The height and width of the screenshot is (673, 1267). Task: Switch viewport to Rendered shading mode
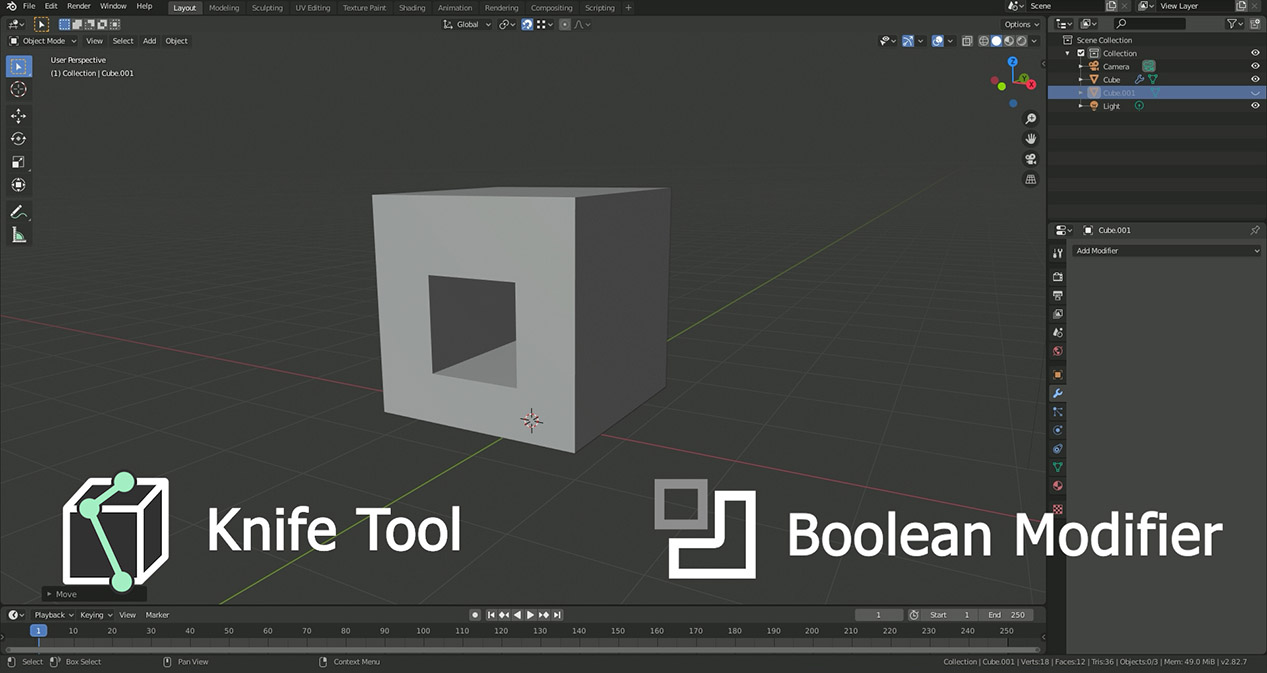tap(1021, 41)
